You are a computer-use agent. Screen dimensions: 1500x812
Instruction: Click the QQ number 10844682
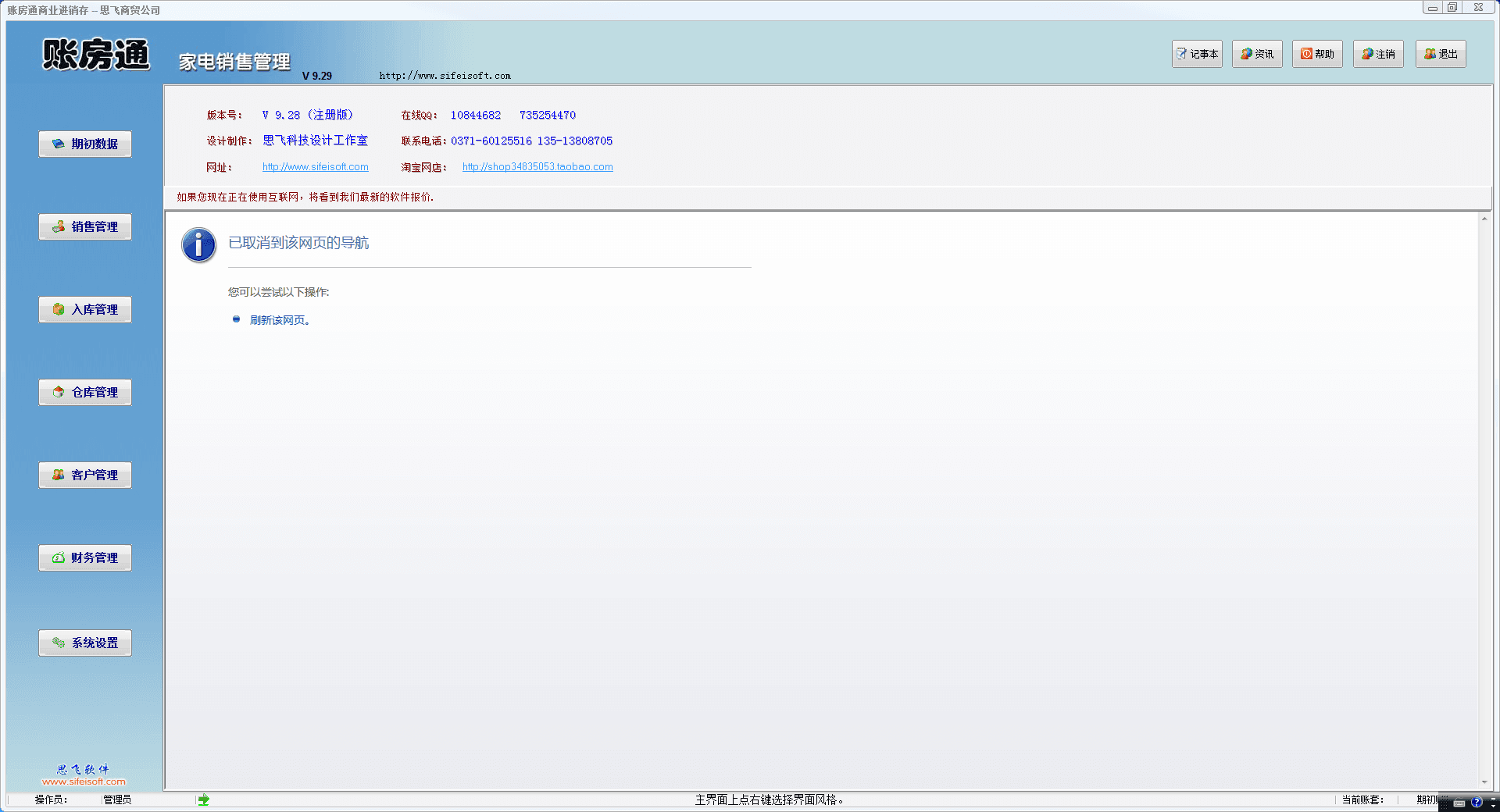(x=476, y=115)
